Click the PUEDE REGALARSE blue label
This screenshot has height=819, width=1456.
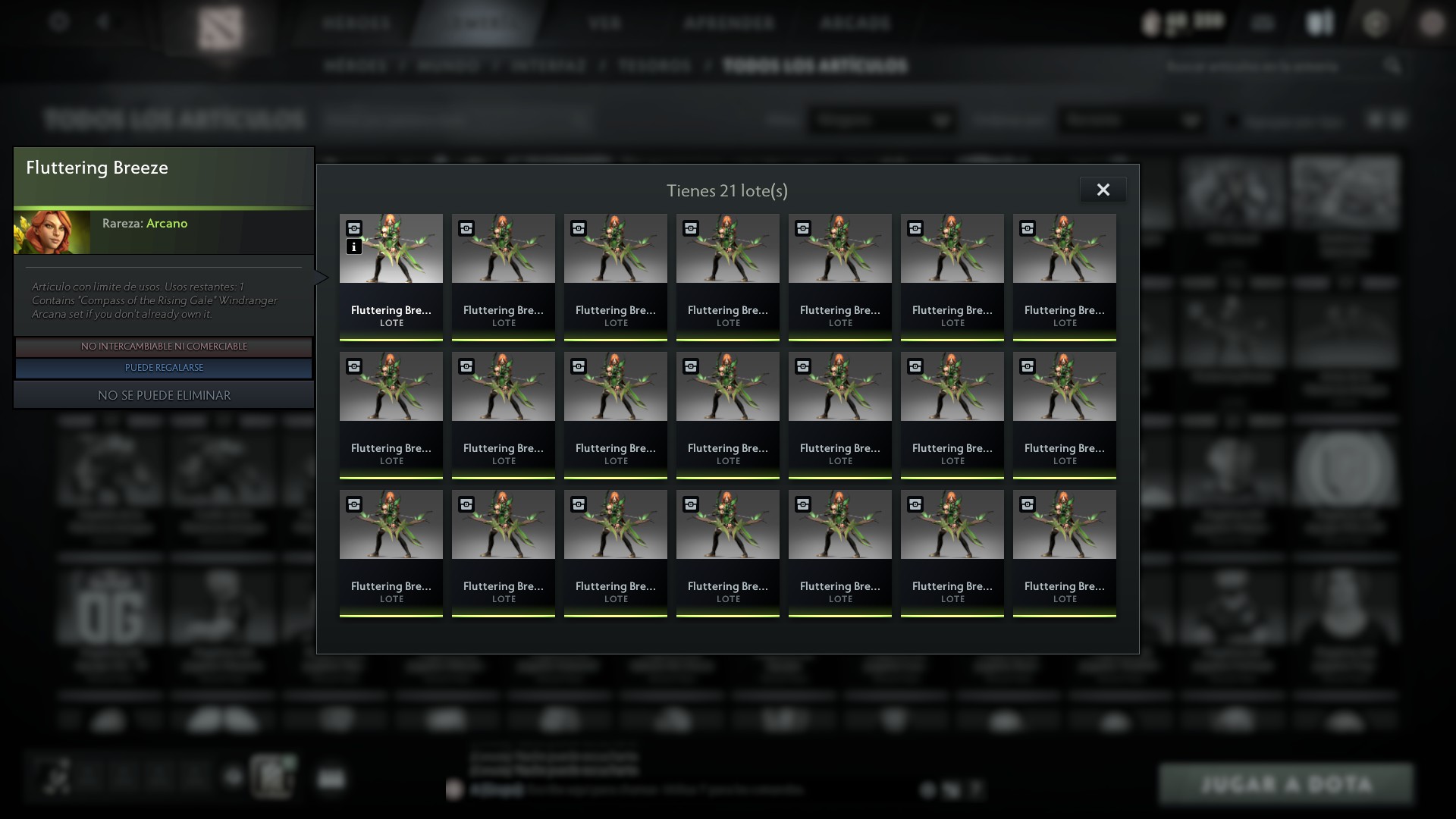[x=164, y=368]
